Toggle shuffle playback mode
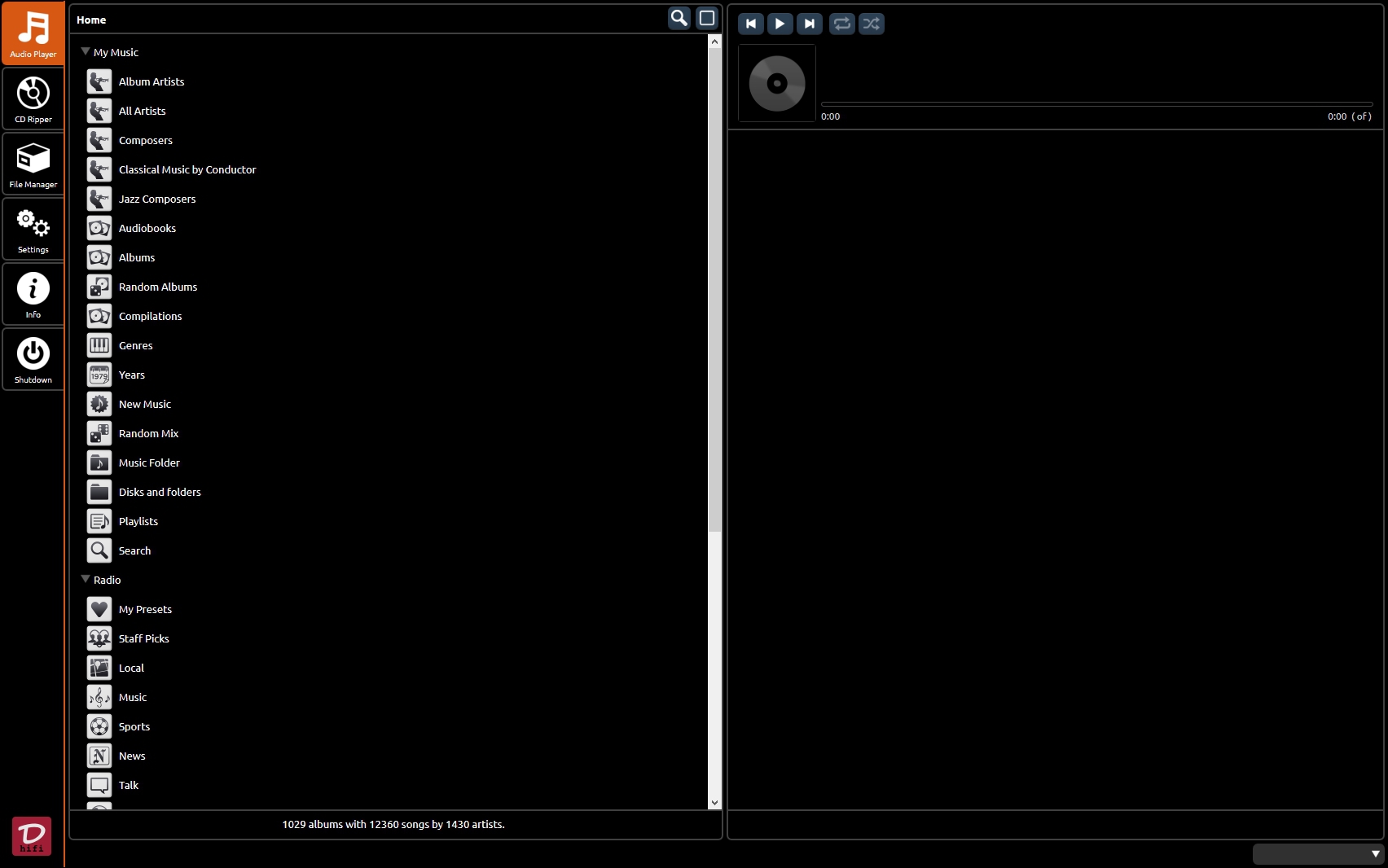This screenshot has height=868, width=1388. point(871,24)
